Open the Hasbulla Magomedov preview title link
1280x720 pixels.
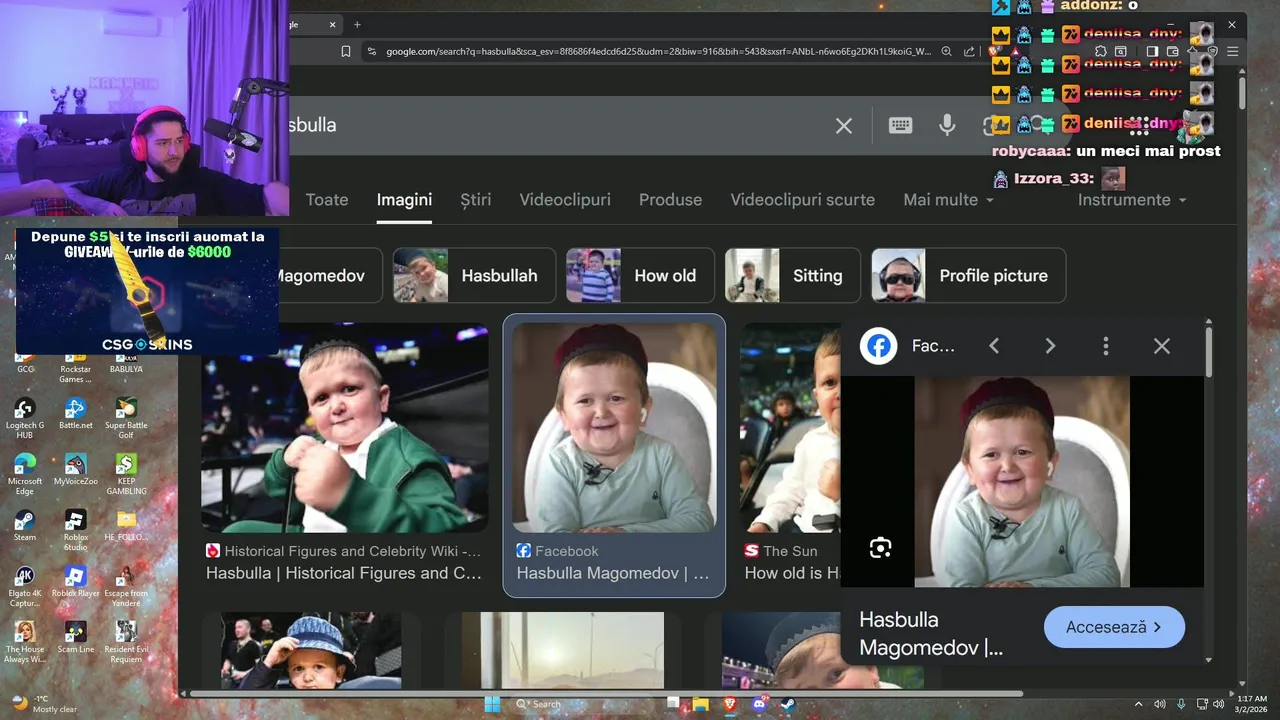(931, 634)
